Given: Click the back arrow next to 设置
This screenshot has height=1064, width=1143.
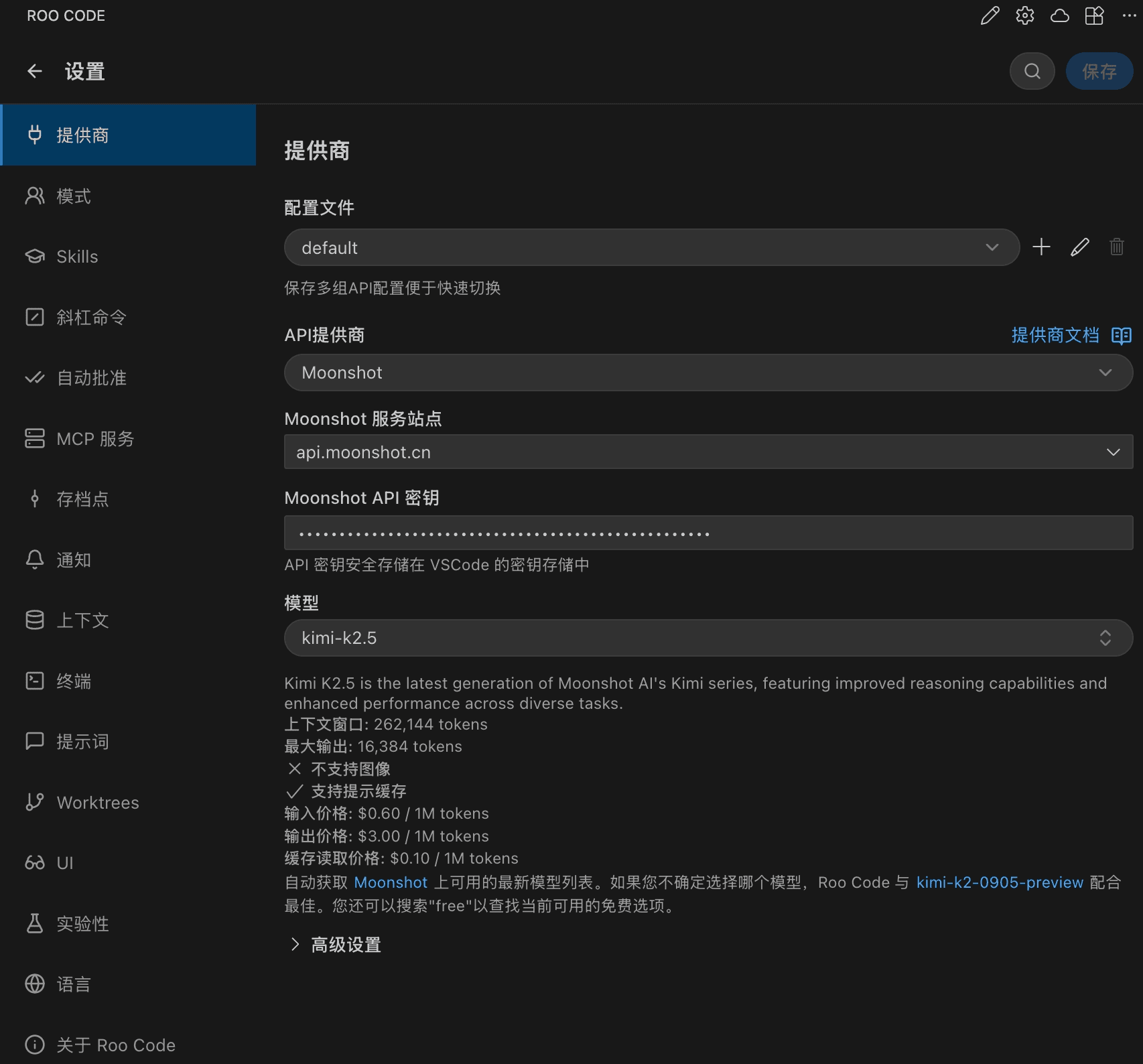Looking at the screenshot, I should tap(35, 71).
